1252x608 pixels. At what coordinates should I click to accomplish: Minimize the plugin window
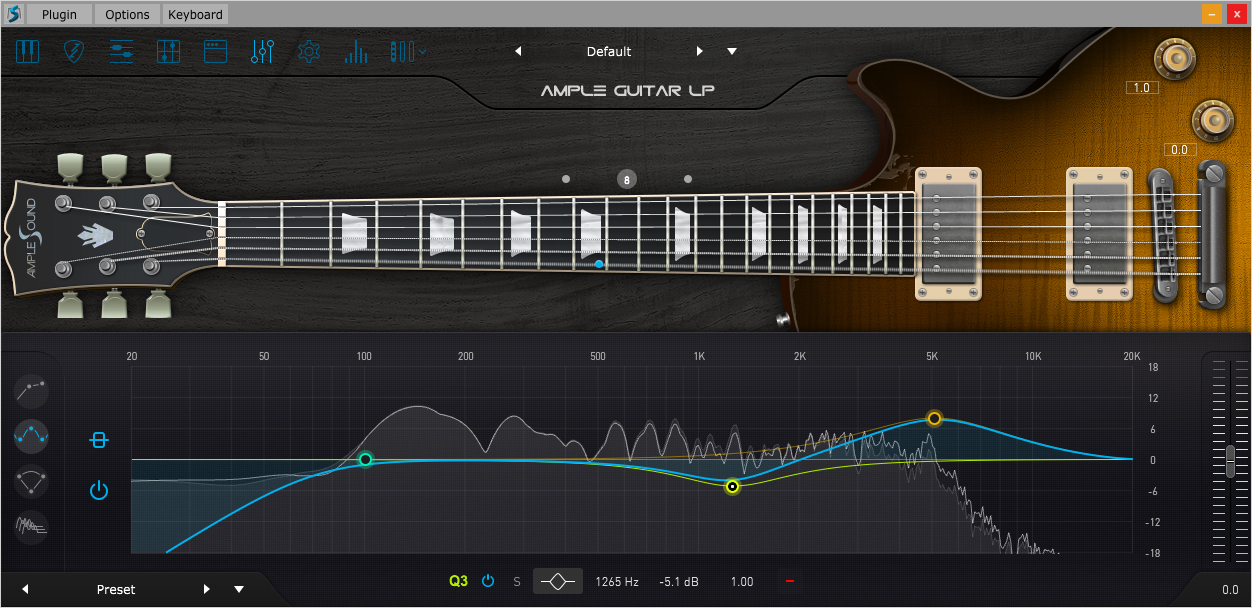coord(1211,14)
